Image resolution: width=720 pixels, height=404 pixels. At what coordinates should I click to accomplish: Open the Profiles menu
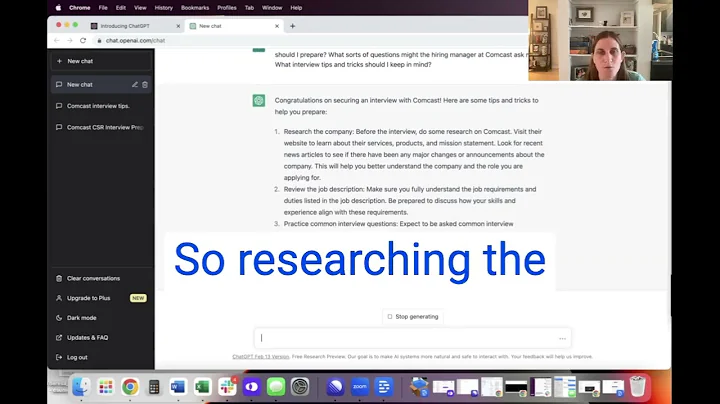coord(227,8)
